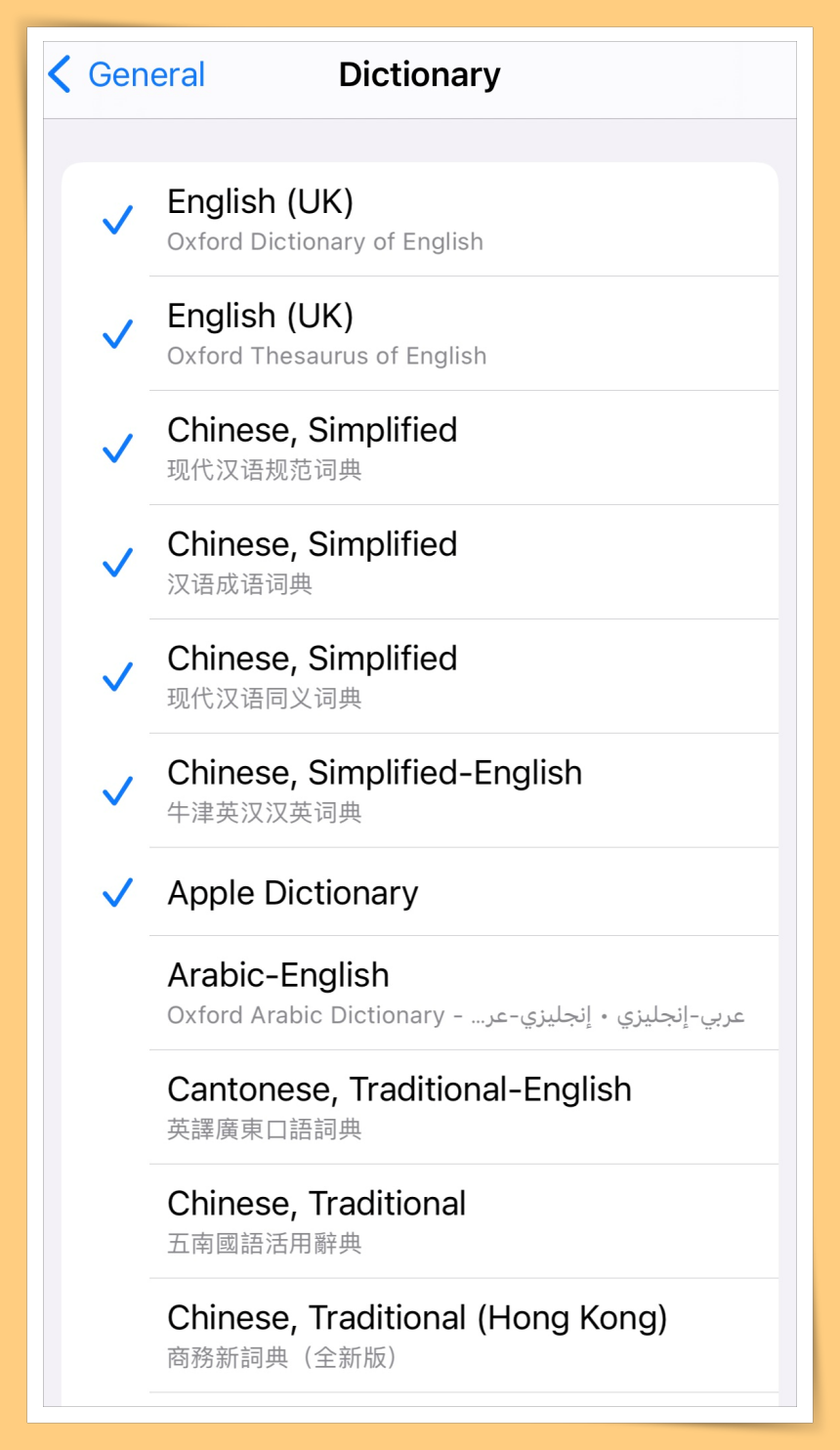Tap the 牛津英汉汉英词典 subtitle

265,813
